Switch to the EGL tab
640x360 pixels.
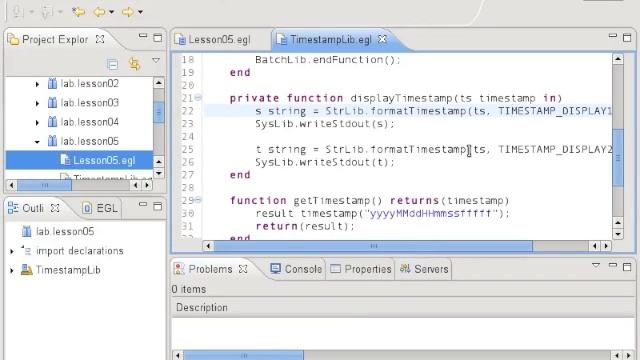pos(100,208)
